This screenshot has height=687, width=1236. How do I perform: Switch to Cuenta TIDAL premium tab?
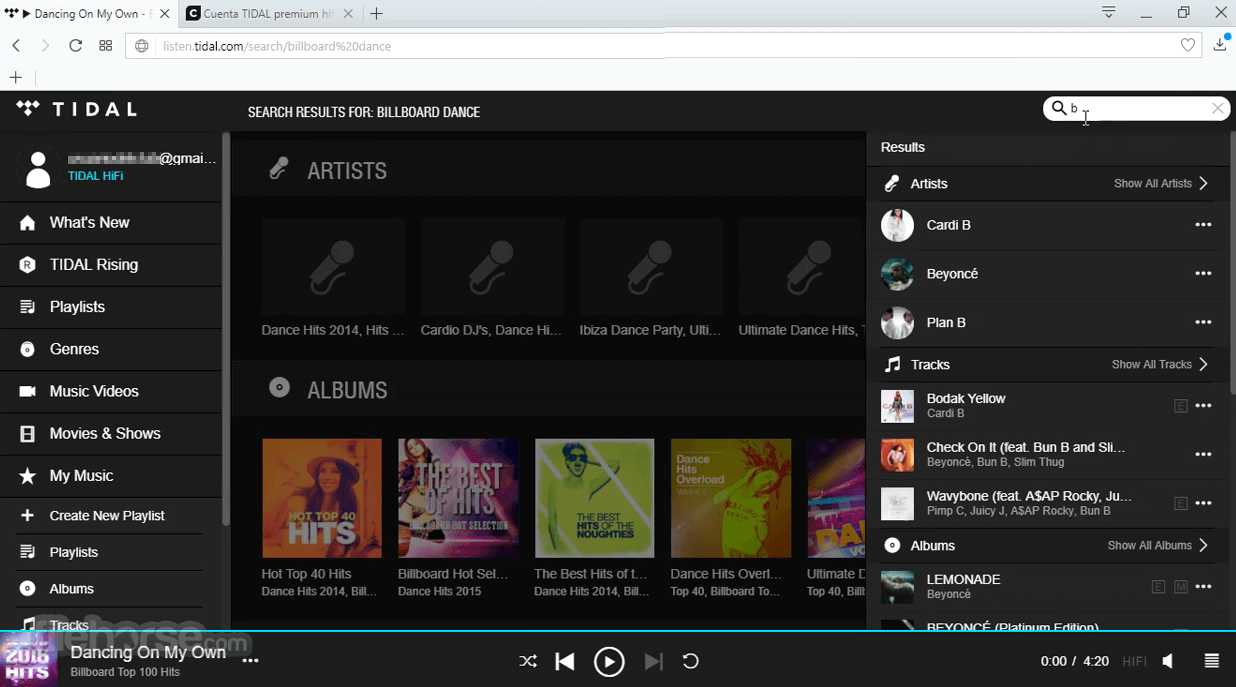pos(268,14)
